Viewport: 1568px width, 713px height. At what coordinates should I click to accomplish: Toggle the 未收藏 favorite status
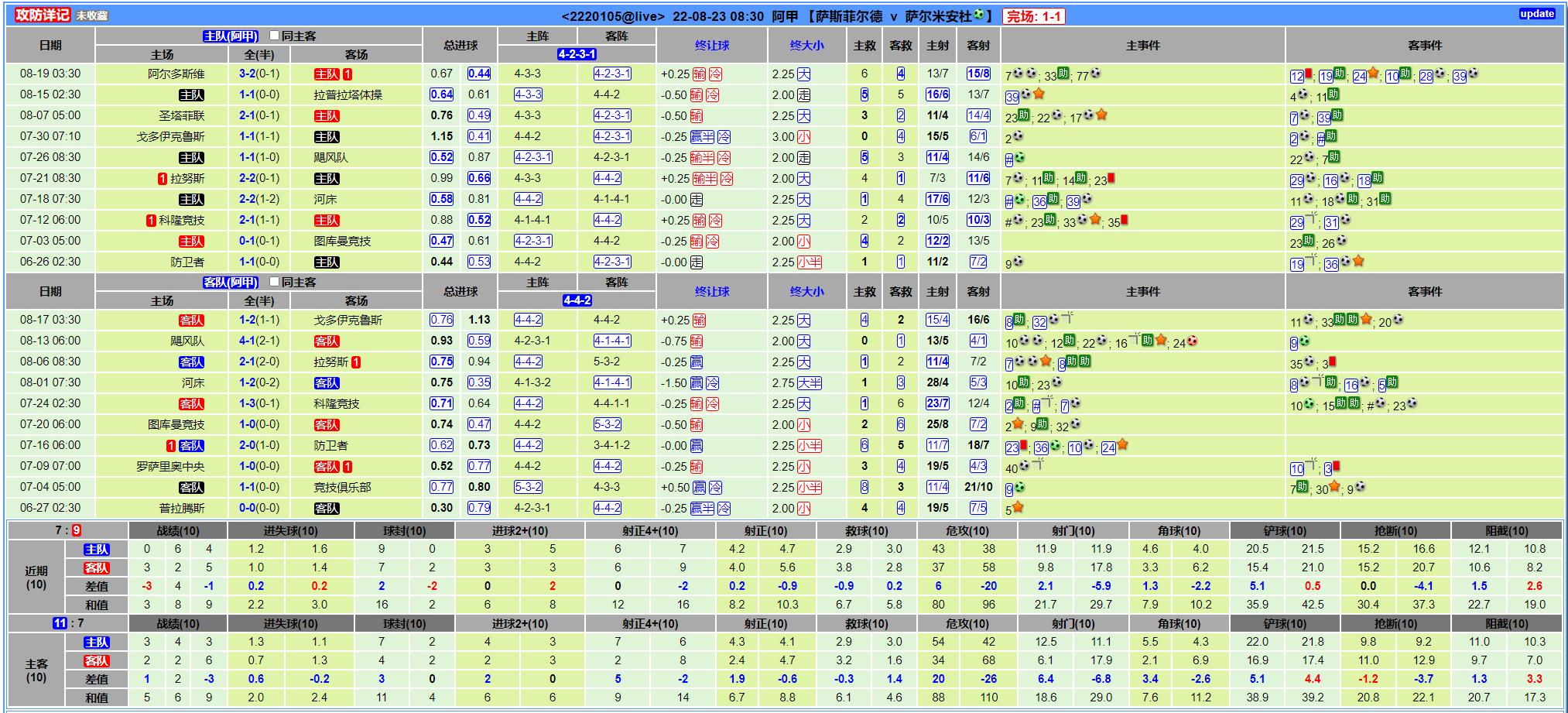point(92,15)
